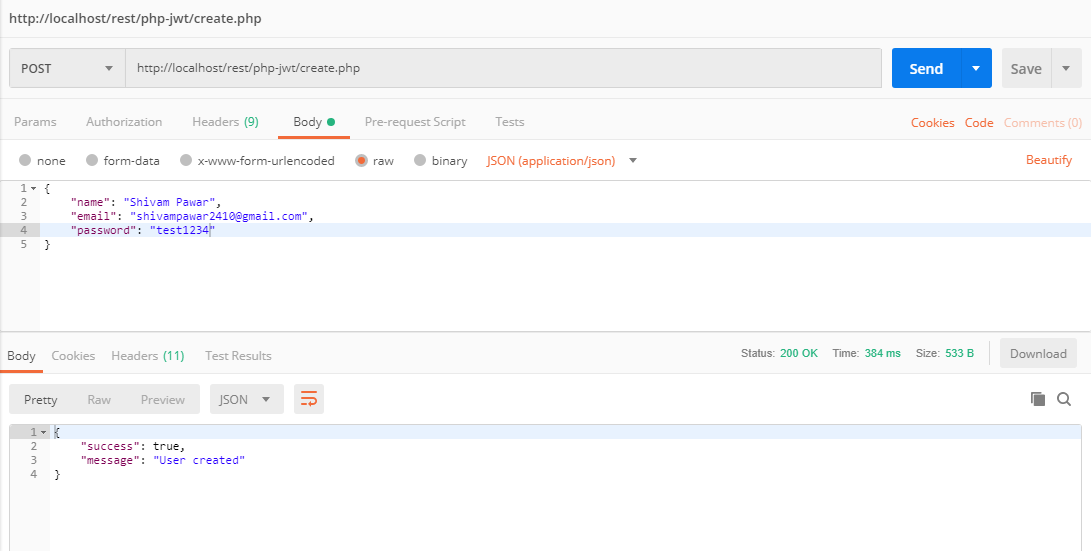This screenshot has width=1091, height=551.
Task: Expand the Save button options arrow
Action: coord(1066,68)
